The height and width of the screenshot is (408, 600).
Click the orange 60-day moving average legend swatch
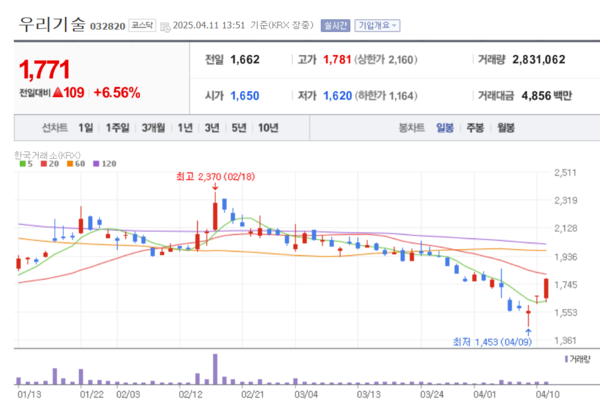click(70, 164)
